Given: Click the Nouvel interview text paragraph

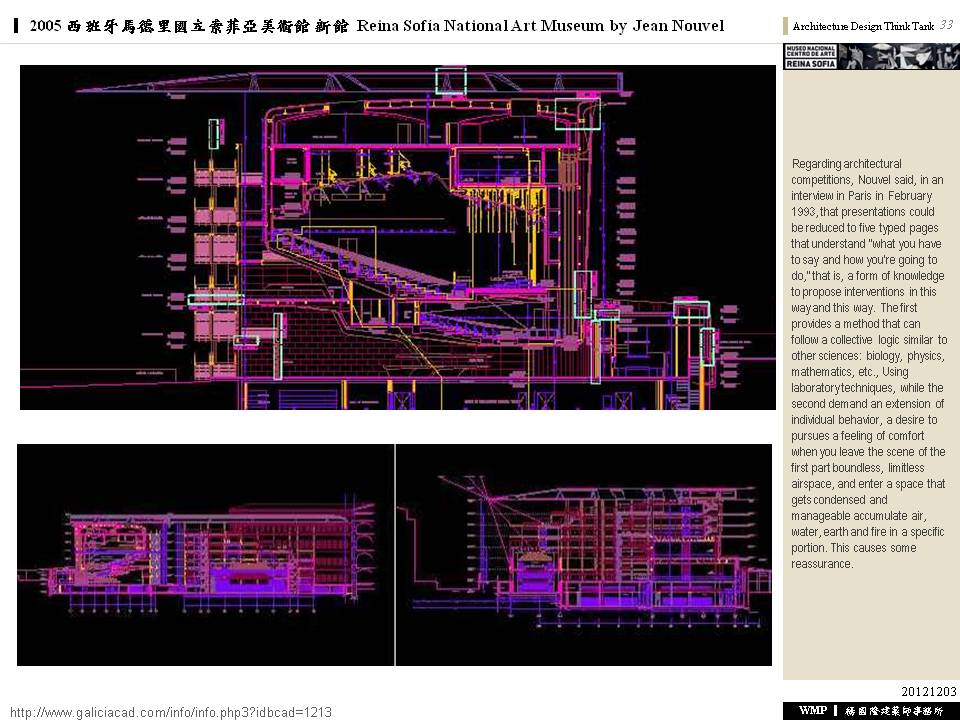Looking at the screenshot, I should click(868, 364).
